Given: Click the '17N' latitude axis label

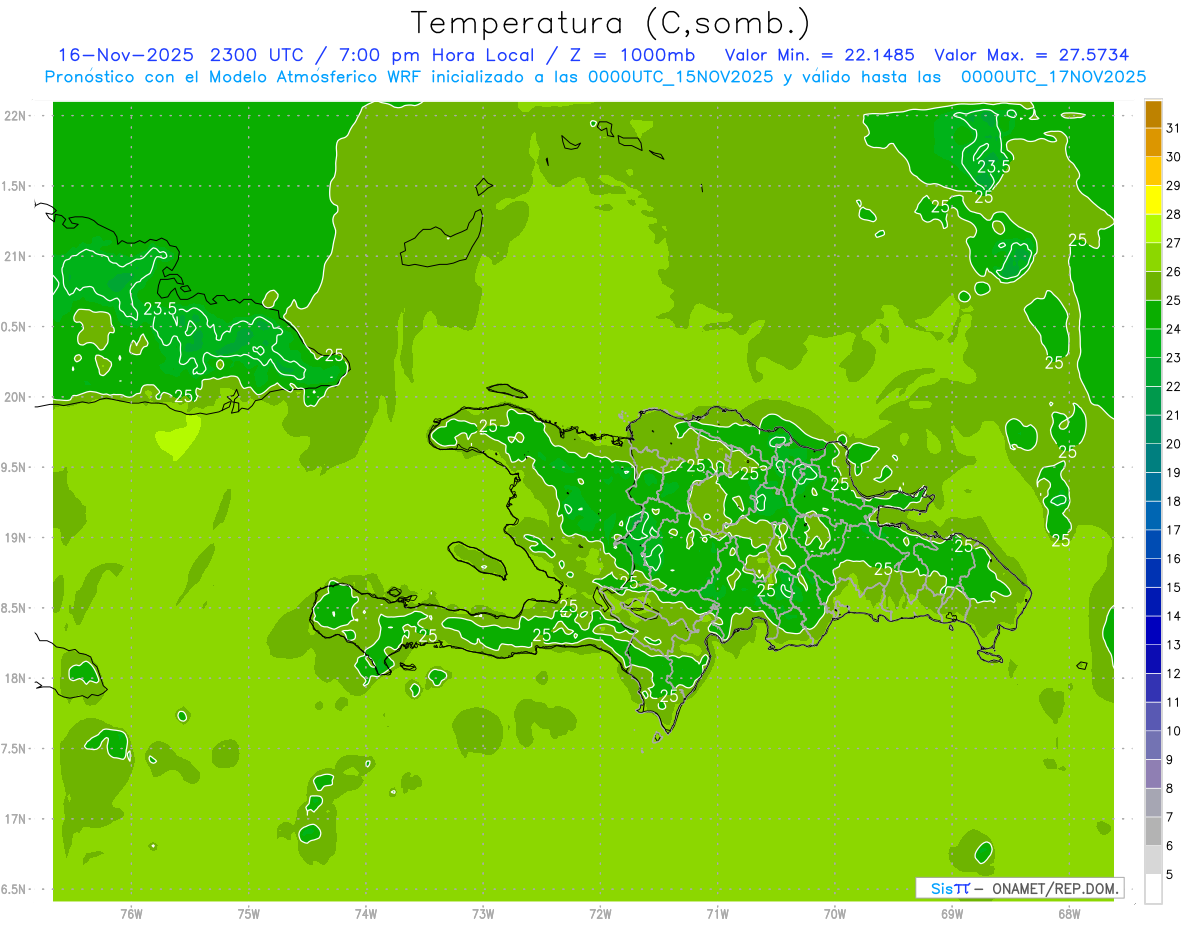Looking at the screenshot, I should 15,819.
